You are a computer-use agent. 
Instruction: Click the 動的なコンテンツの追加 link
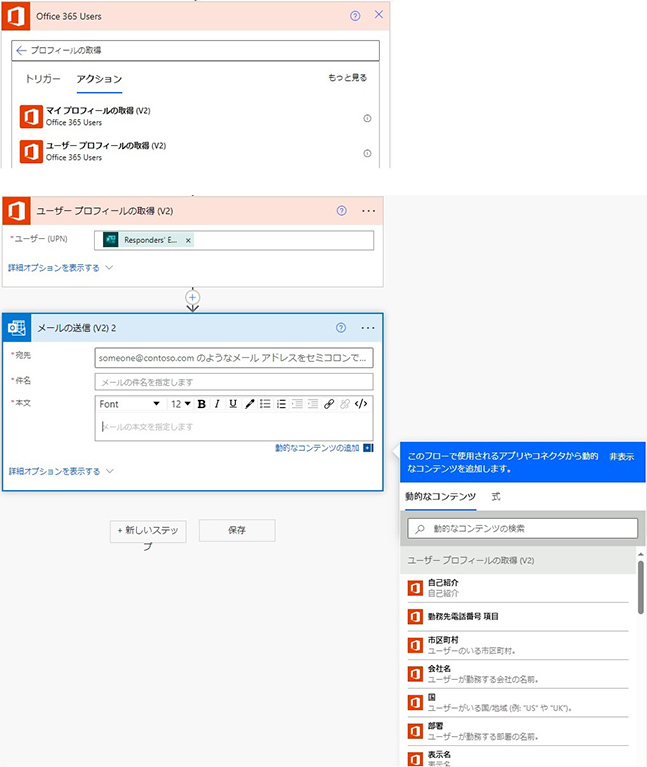pos(317,447)
